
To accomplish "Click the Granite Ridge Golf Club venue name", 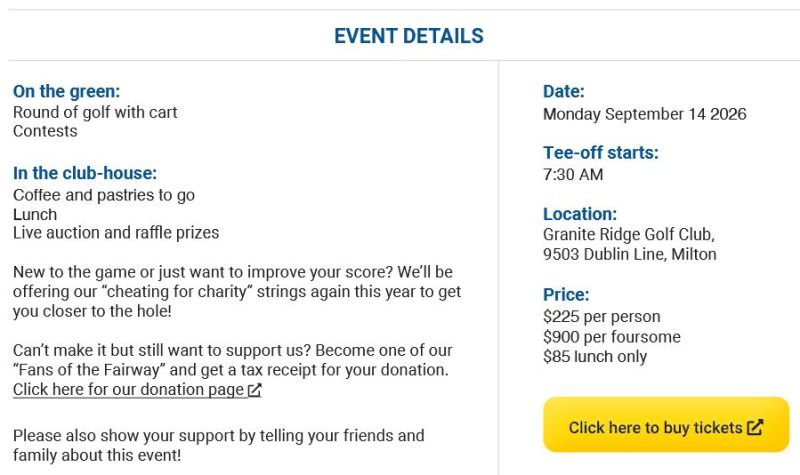I will [629, 234].
